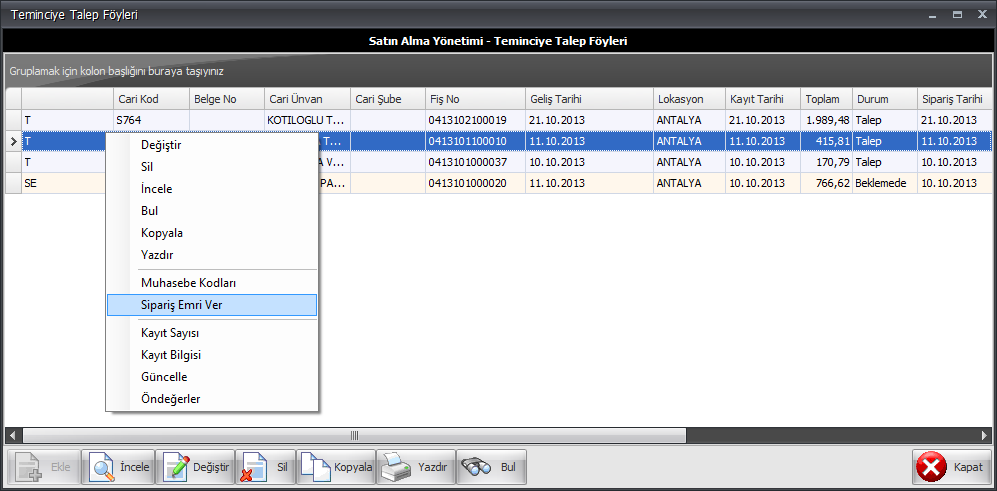Sort by the Belge No column header

[x=227, y=99]
